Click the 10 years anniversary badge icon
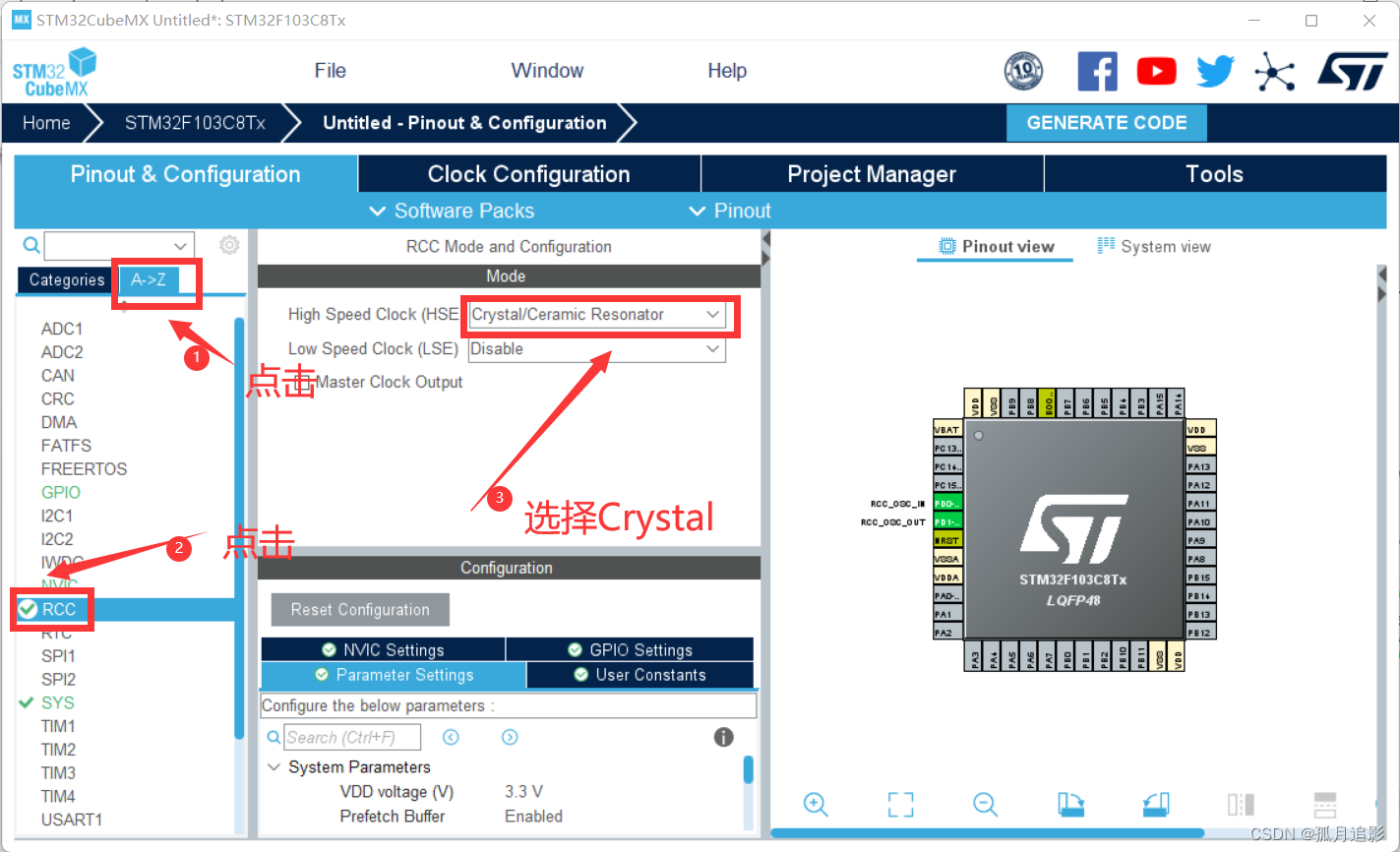This screenshot has width=1400, height=852. click(1023, 71)
